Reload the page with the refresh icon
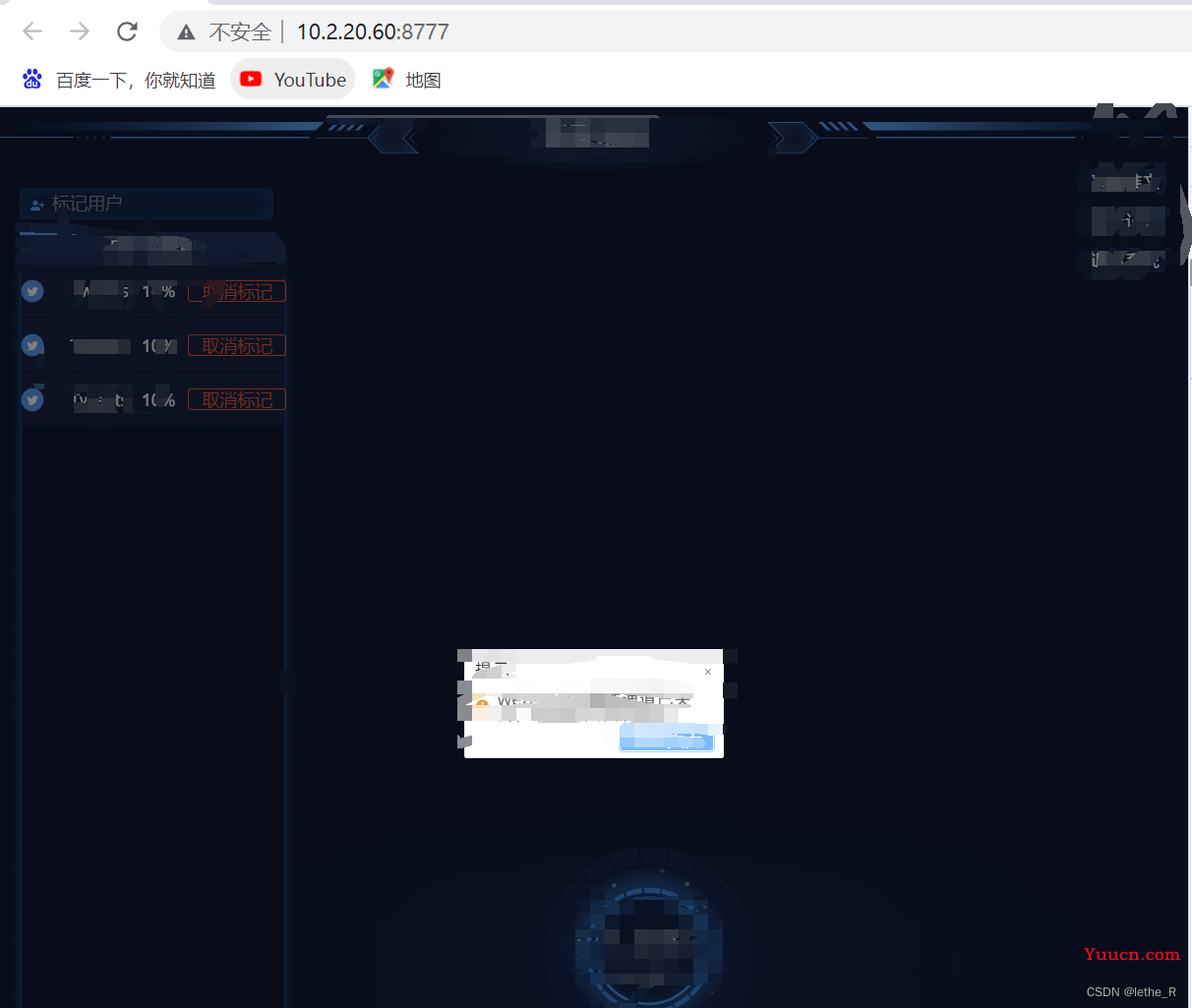 click(x=127, y=31)
